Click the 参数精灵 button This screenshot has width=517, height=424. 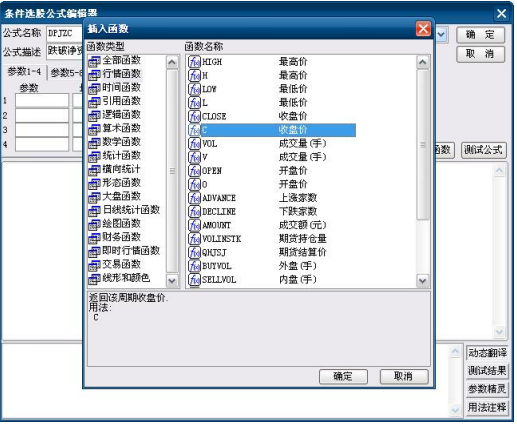487,389
